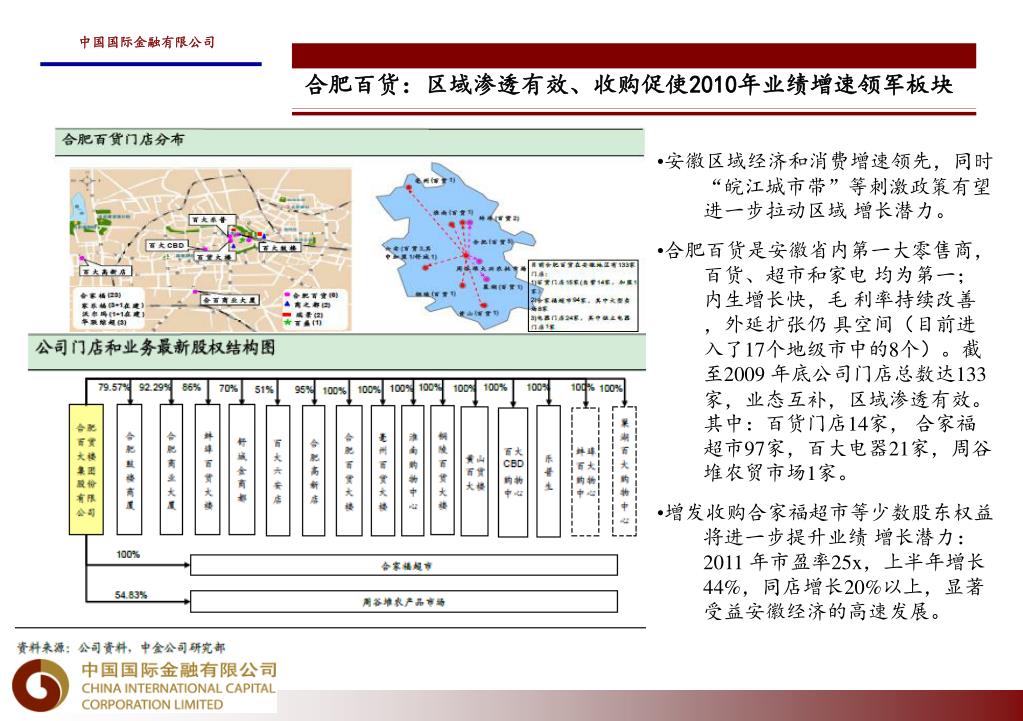
Task: Click the 沃尔玛 legend entry
Action: pyautogui.click(x=112, y=314)
